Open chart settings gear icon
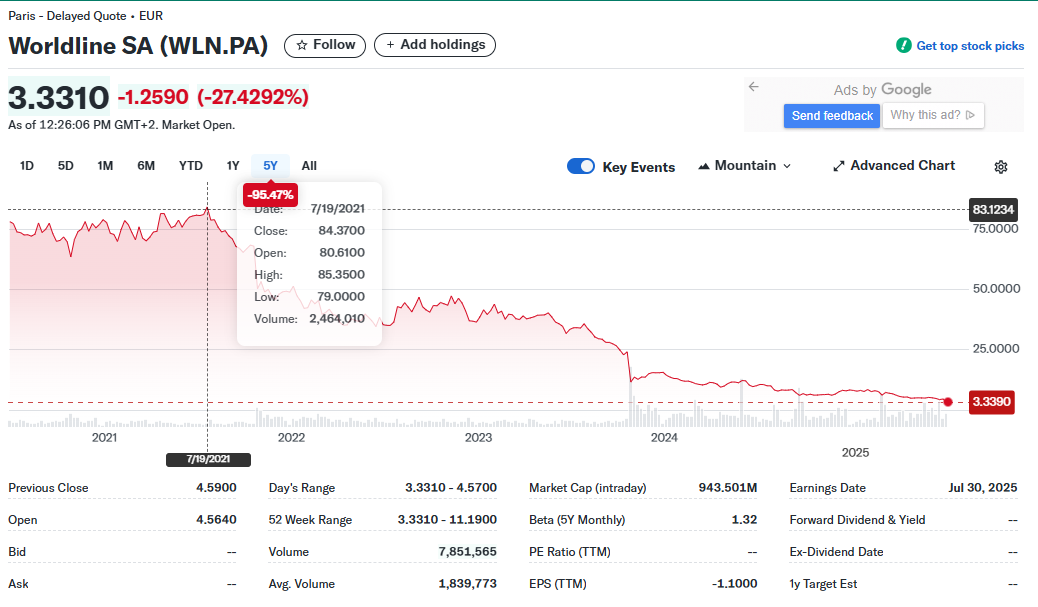The width and height of the screenshot is (1038, 607). [x=1001, y=167]
